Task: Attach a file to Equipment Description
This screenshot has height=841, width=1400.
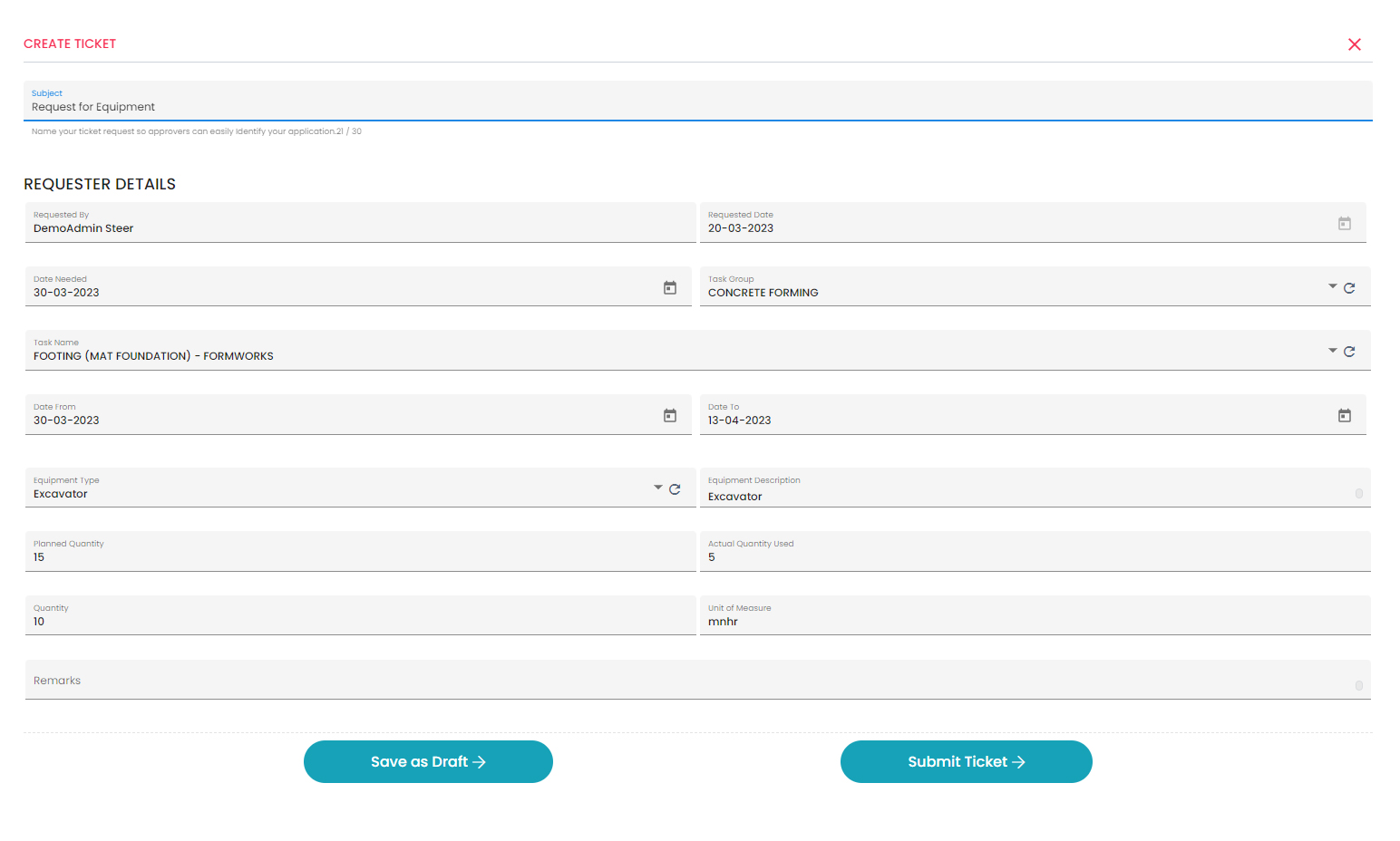Action: point(1357,492)
